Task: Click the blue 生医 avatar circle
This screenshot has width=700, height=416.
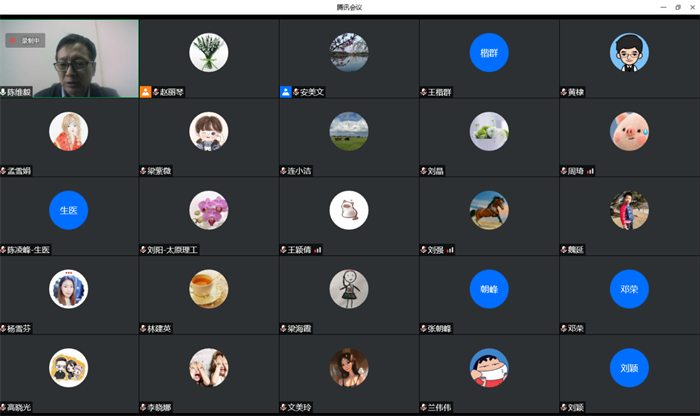Action: pyautogui.click(x=68, y=210)
